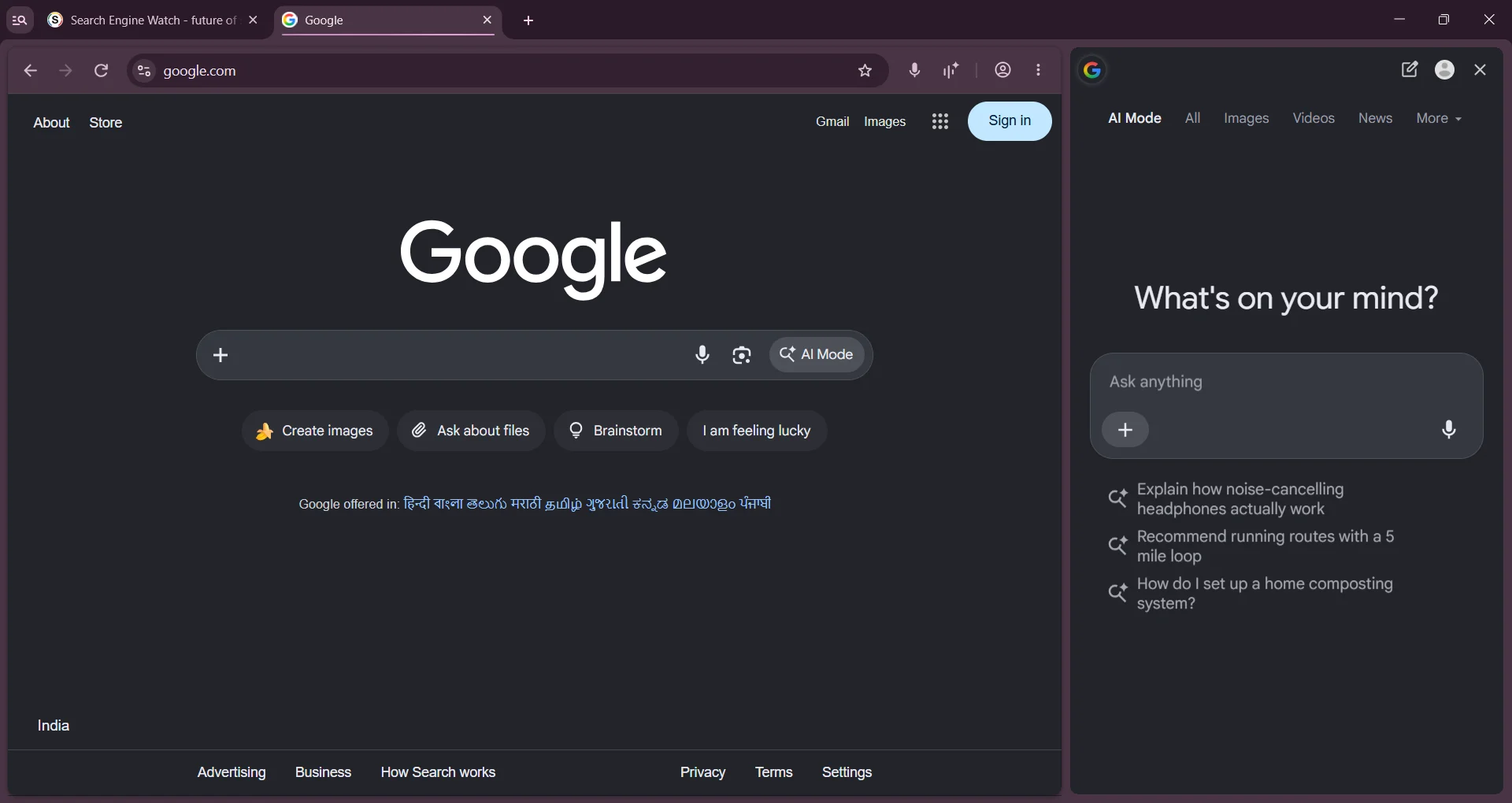The height and width of the screenshot is (803, 1512).
Task: Close the Search Engine Watch tab
Action: tap(253, 20)
